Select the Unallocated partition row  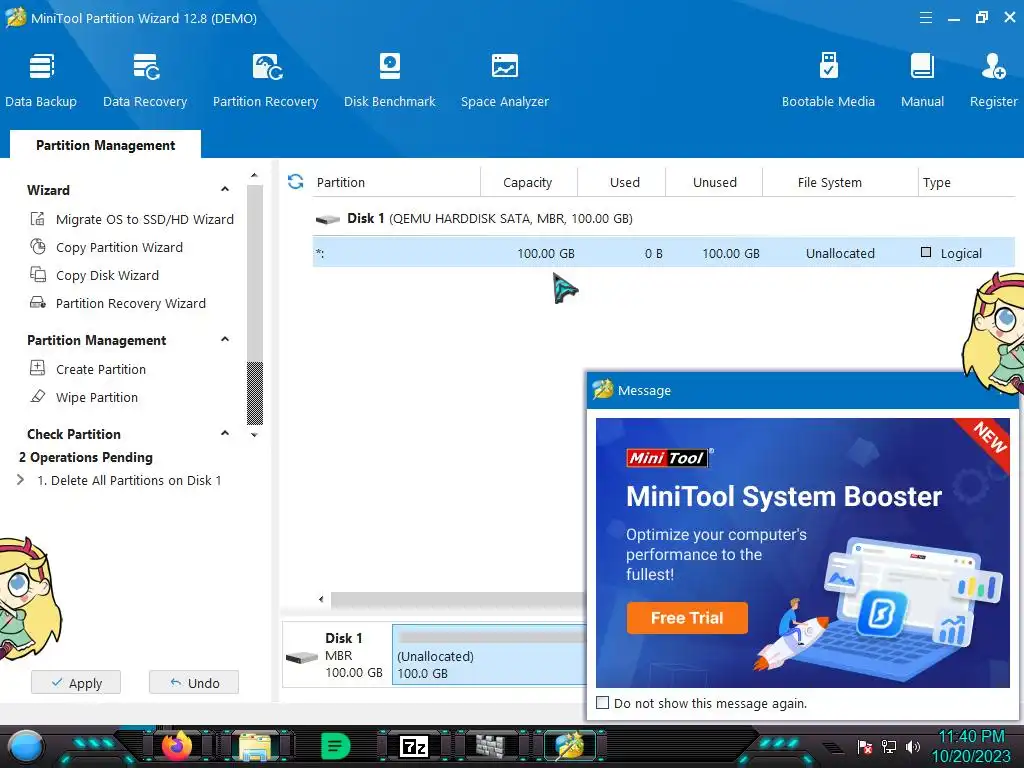tap(664, 253)
